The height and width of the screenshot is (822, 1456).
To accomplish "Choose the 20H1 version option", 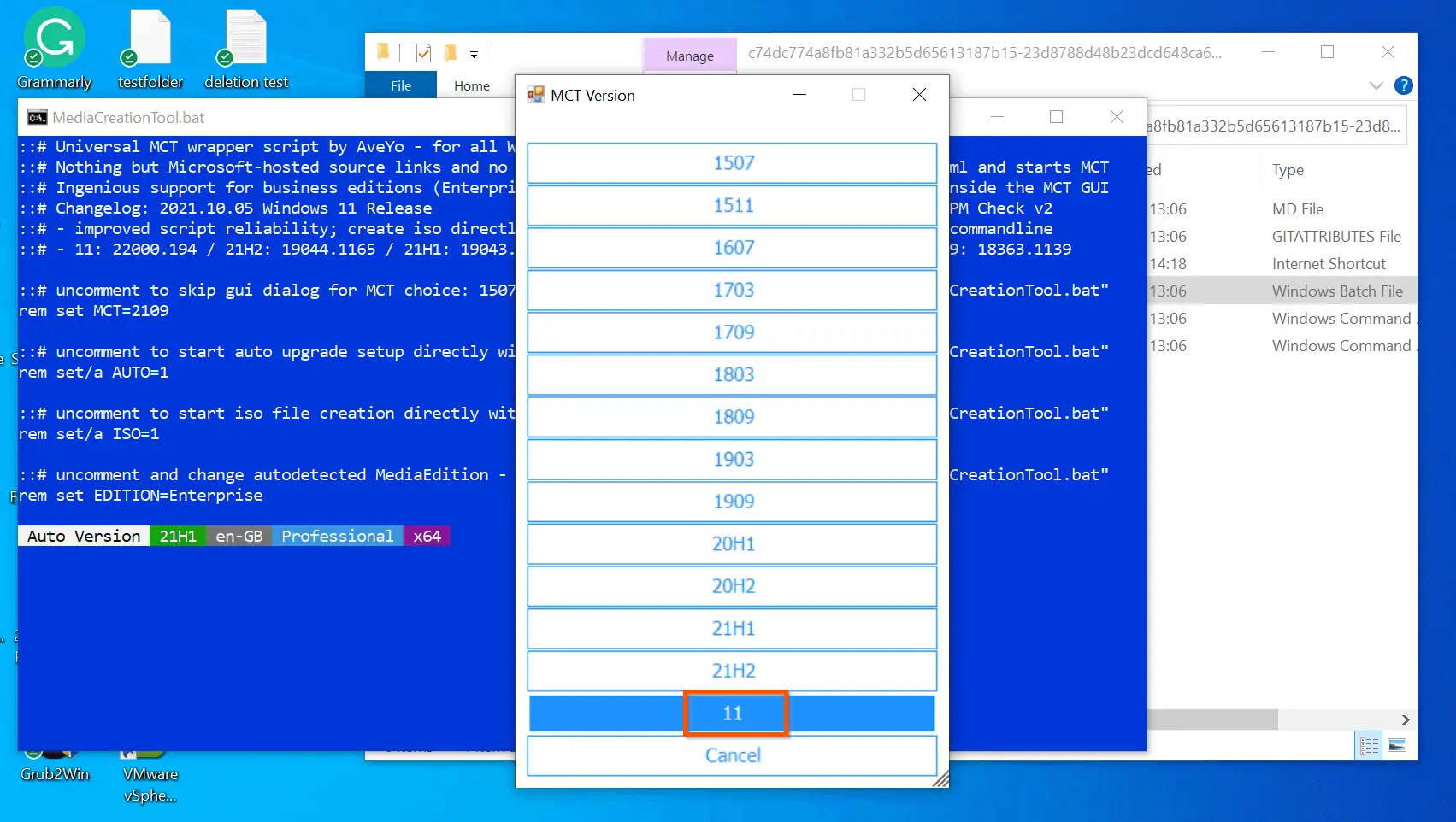I will tap(732, 544).
